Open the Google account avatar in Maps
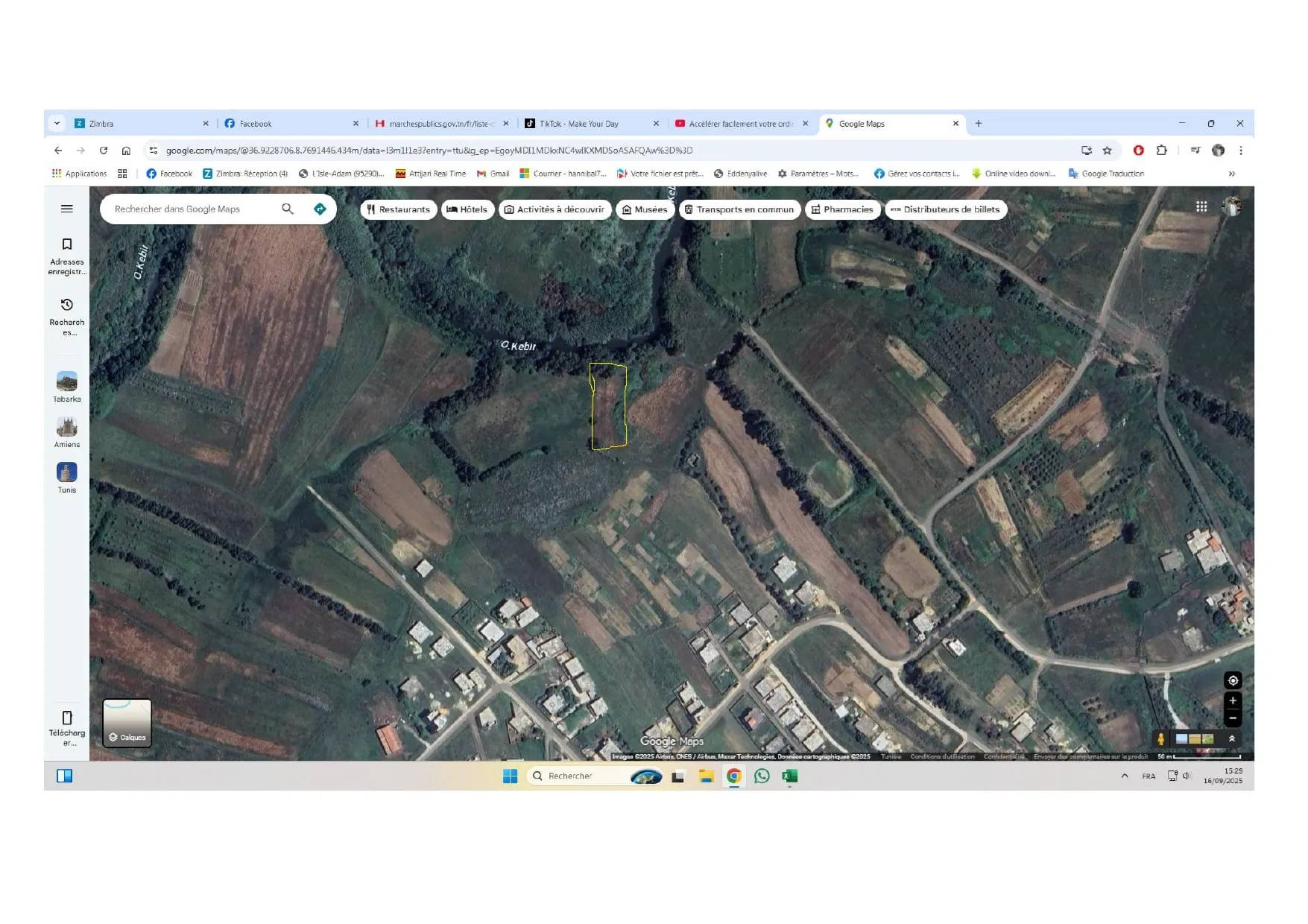The height and width of the screenshot is (924, 1308). 1232,206
